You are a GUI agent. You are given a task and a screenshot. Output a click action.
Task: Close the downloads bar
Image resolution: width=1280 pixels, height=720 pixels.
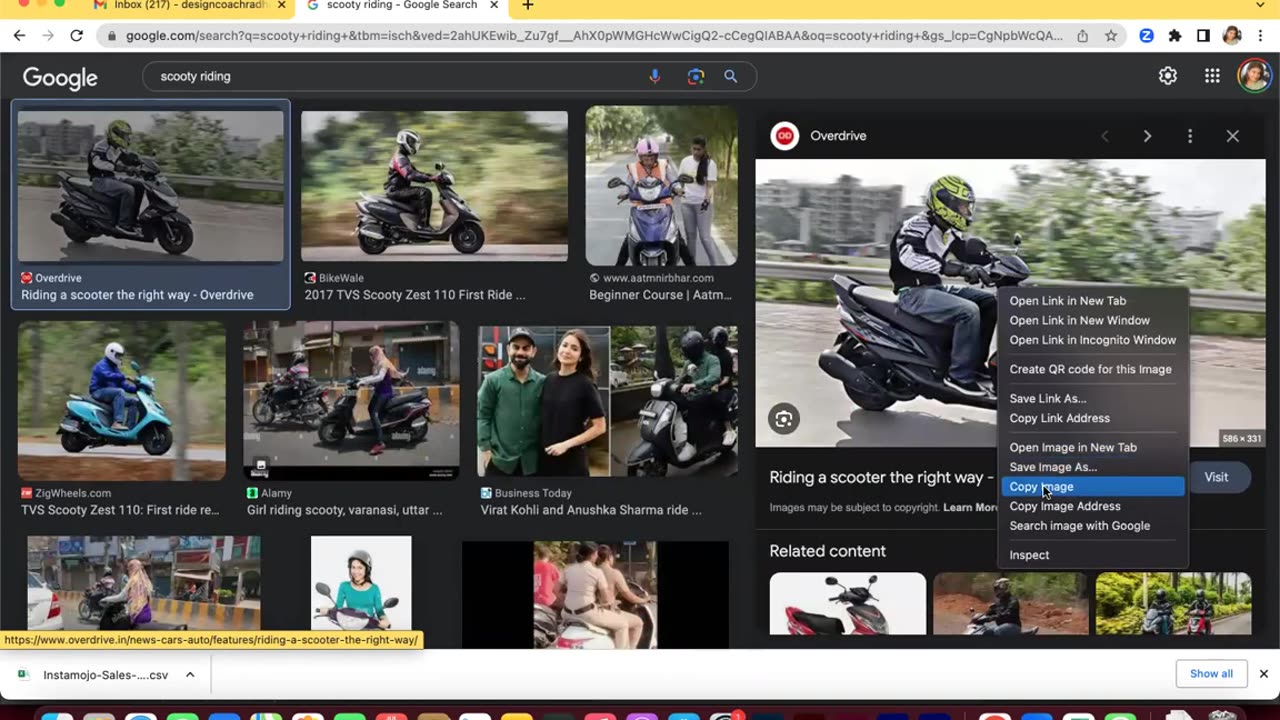point(1263,674)
